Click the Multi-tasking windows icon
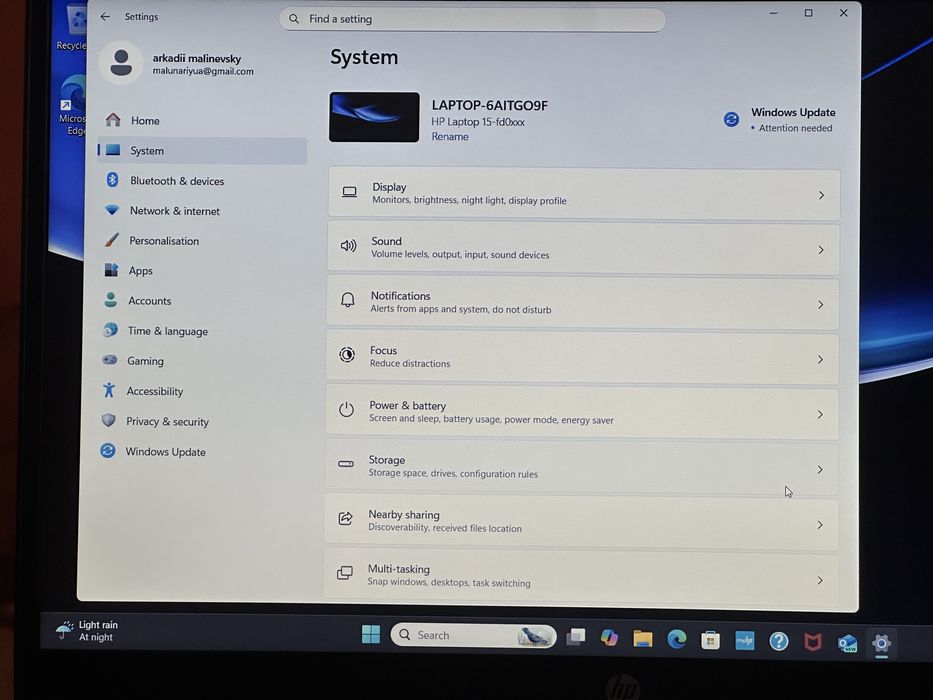This screenshot has width=933, height=700. click(x=345, y=573)
